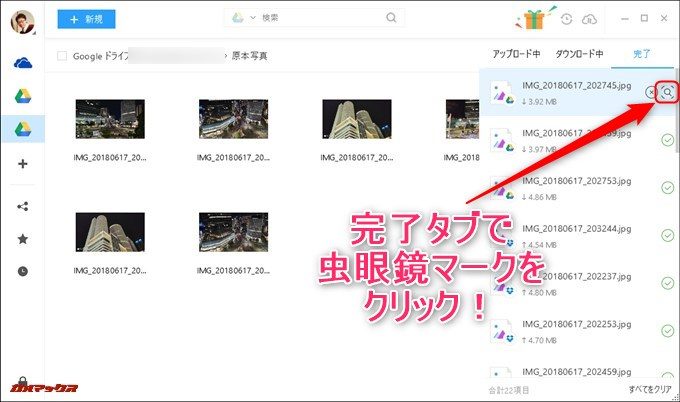Image resolution: width=680 pixels, height=402 pixels.
Task: Go to 原本写真 breadcrumb folder
Action: point(249,56)
